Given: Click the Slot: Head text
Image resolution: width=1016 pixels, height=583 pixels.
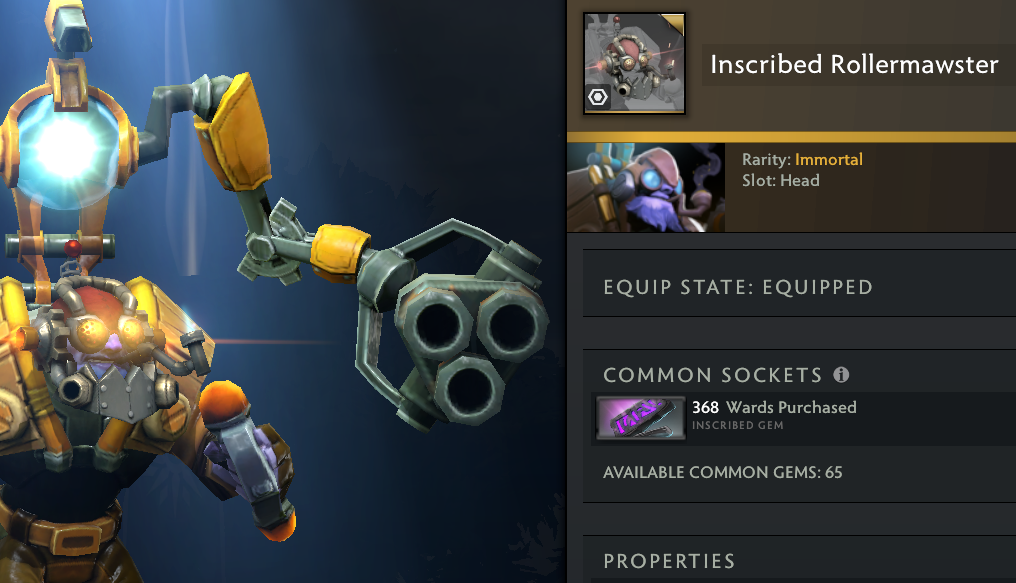Looking at the screenshot, I should point(781,181).
